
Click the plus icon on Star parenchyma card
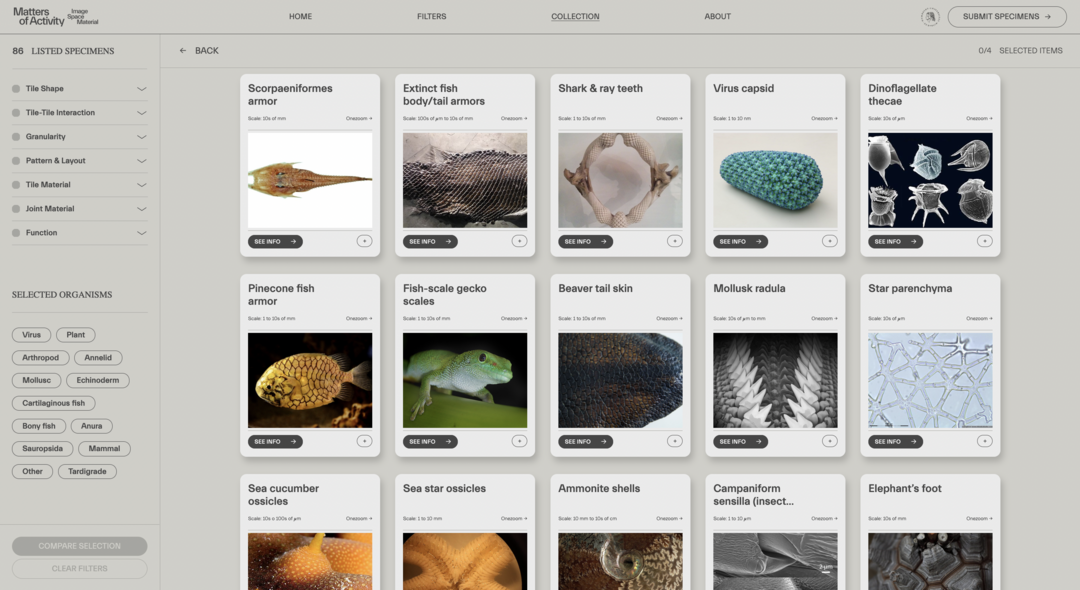(984, 441)
